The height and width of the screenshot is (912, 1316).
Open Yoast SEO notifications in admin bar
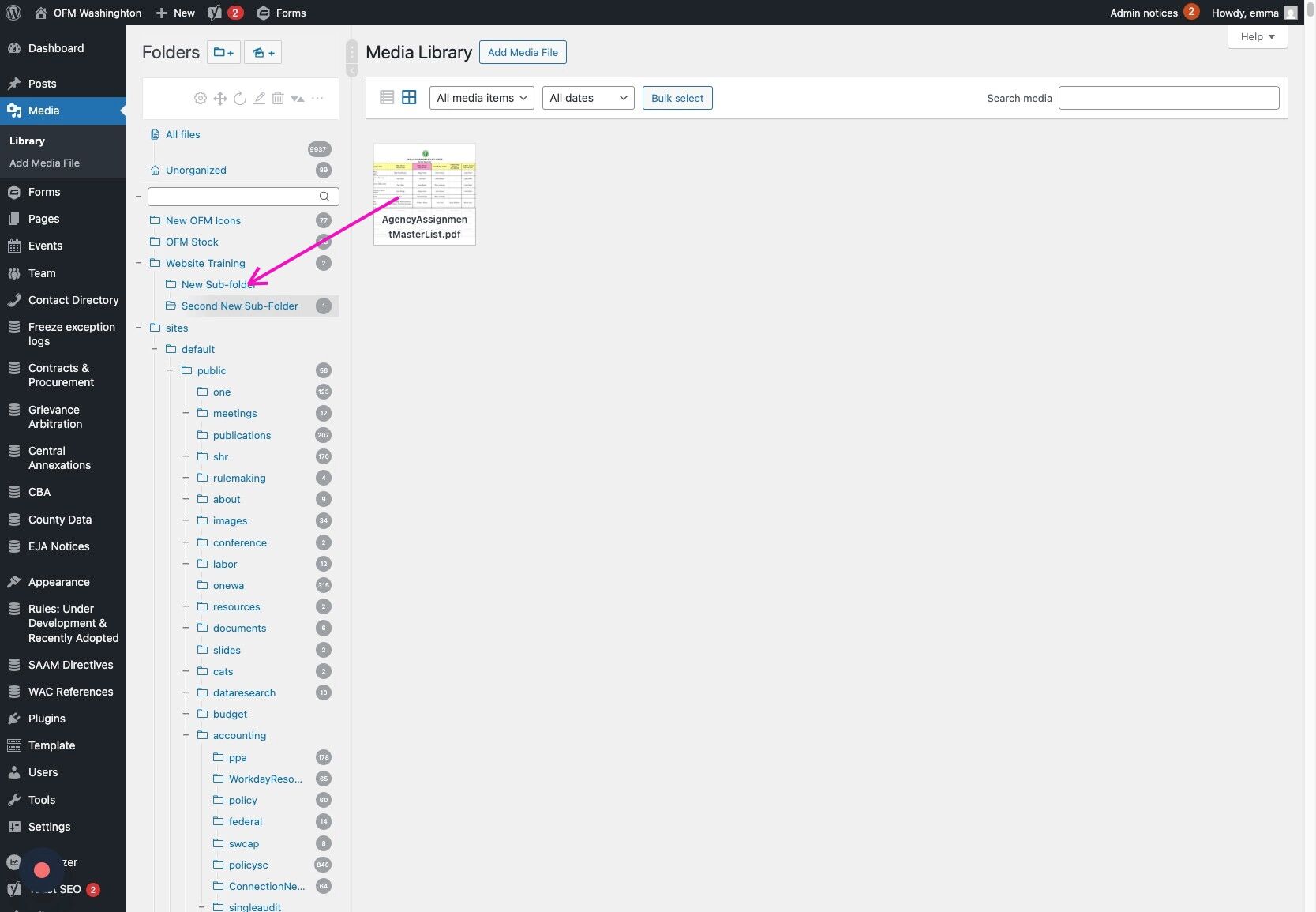(x=225, y=13)
